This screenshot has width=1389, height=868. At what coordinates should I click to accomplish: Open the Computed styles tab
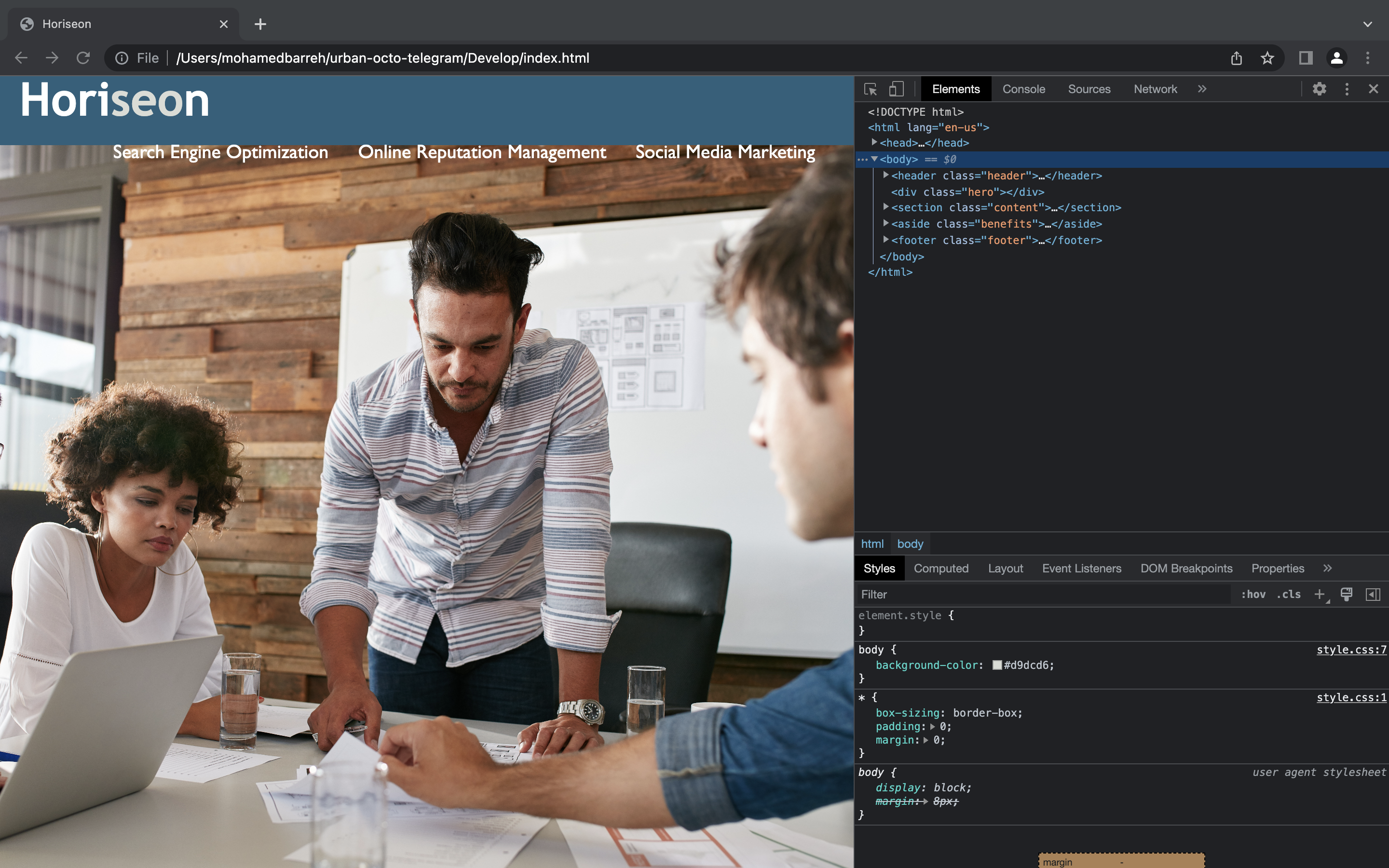[941, 569]
